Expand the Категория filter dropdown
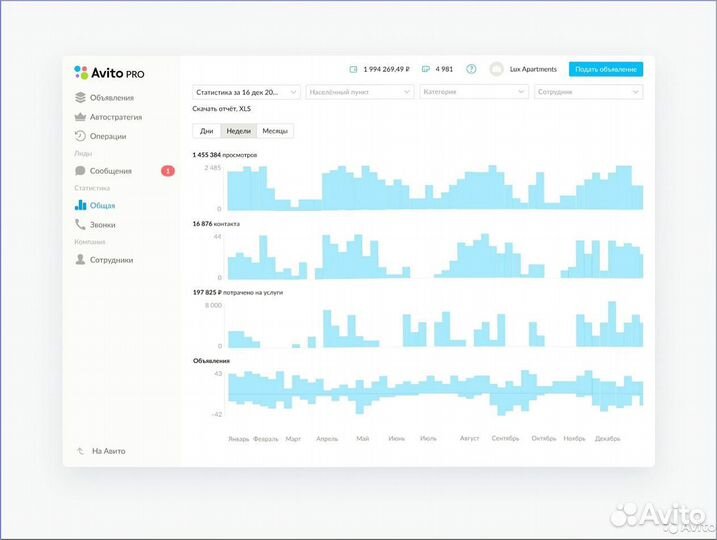Screen dimensions: 717x540 (x=474, y=91)
